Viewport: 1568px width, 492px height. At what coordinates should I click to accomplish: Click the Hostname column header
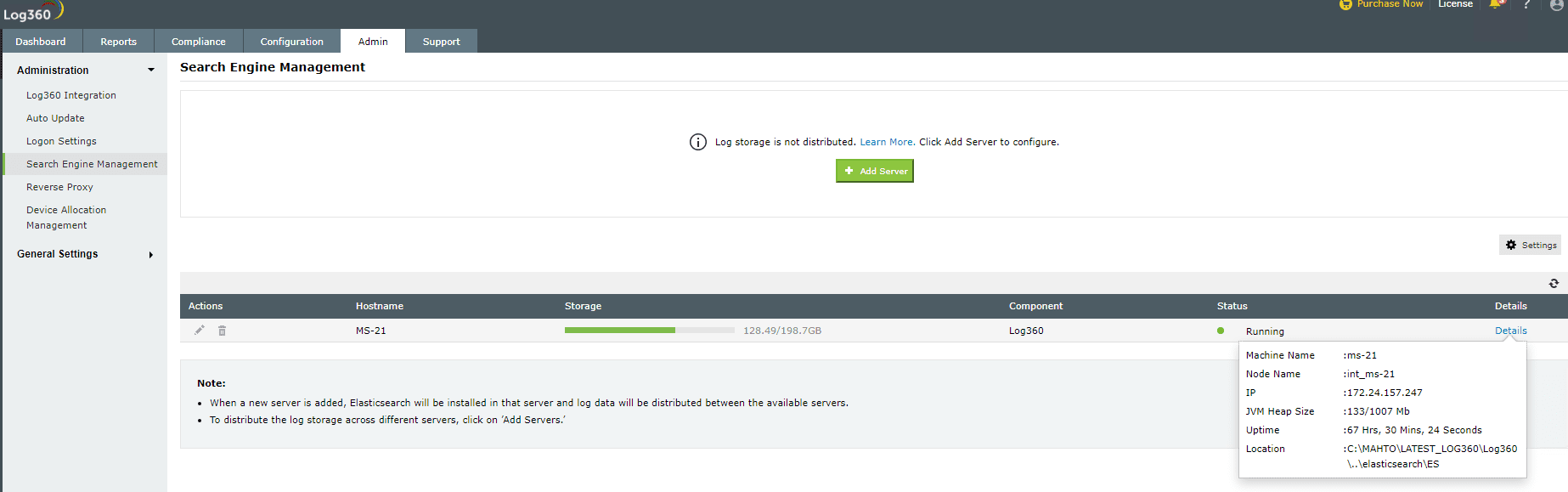[380, 306]
